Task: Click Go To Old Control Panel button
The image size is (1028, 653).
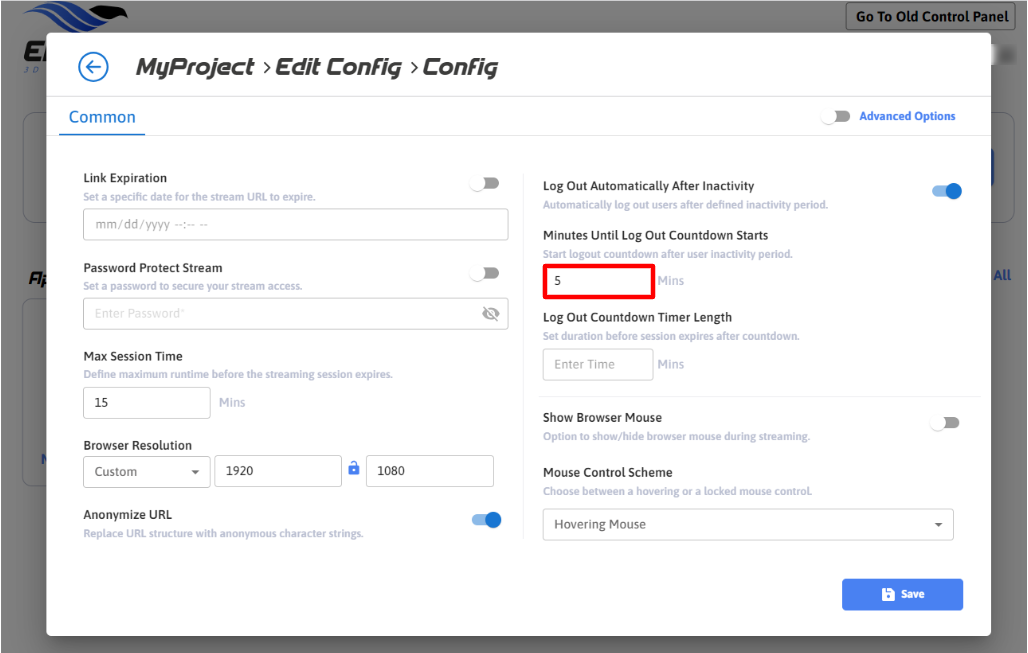Action: tap(931, 17)
